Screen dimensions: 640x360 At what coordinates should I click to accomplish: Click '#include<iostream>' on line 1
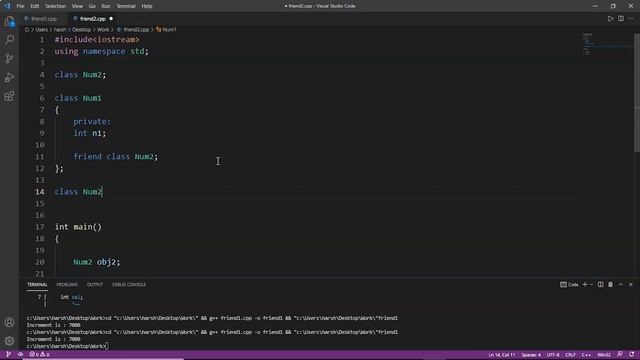click(97, 40)
